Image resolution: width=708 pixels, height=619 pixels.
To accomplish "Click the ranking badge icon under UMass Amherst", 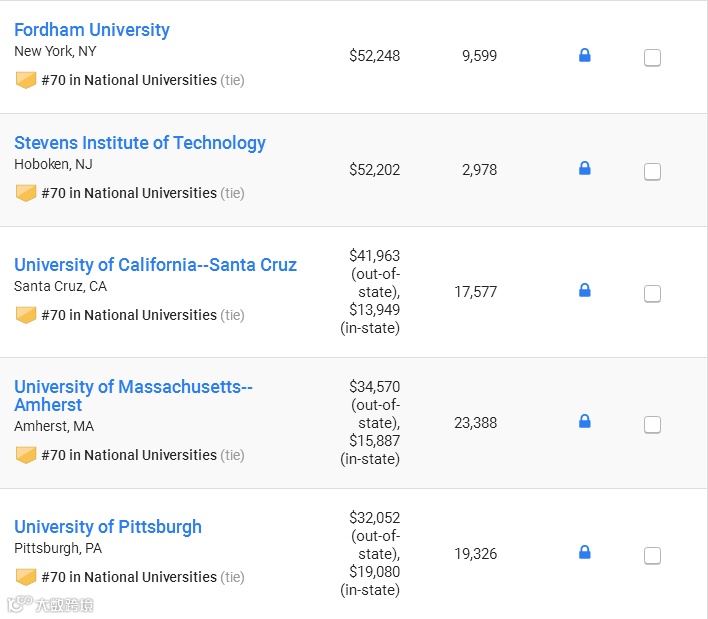I will pyautogui.click(x=26, y=455).
